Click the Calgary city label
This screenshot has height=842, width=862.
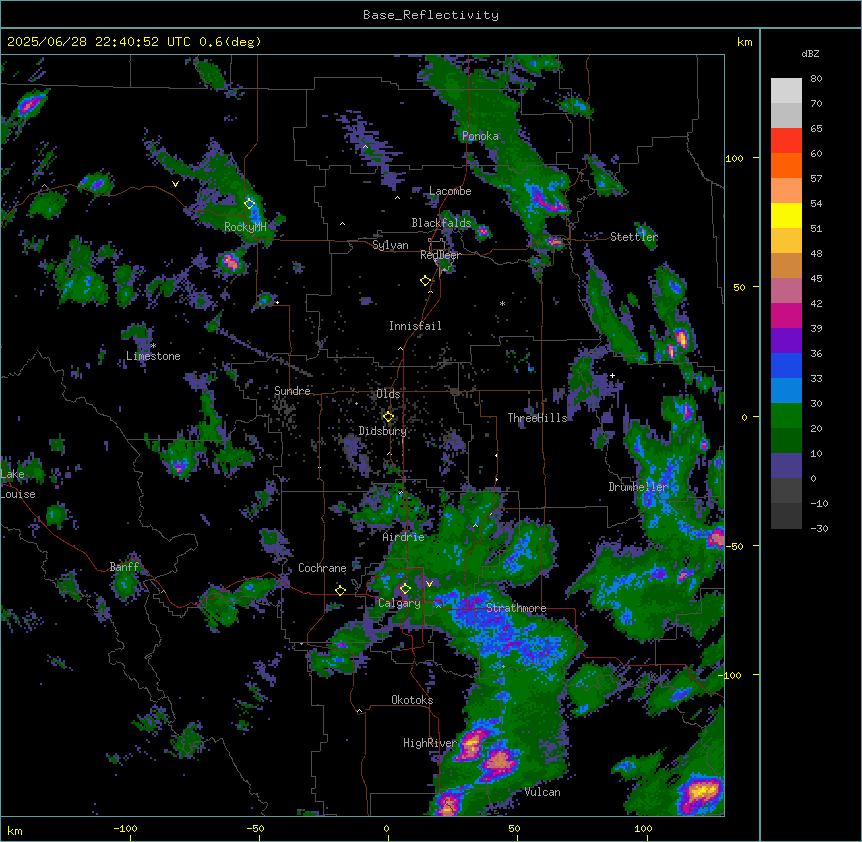(399, 603)
